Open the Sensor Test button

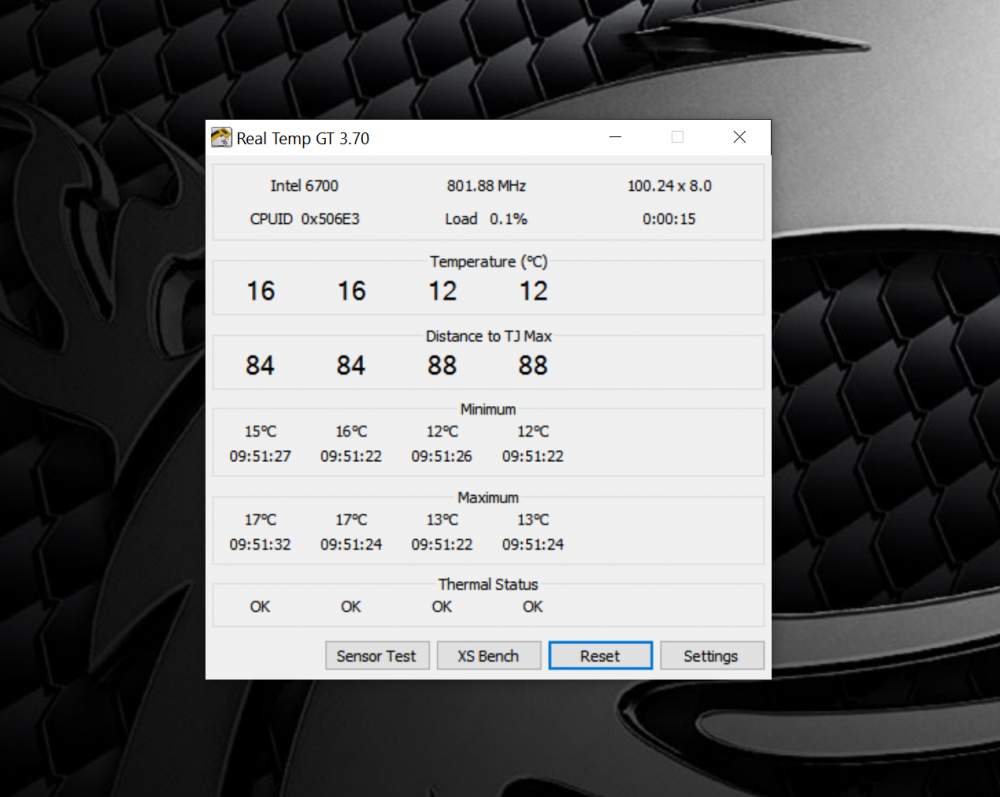(x=377, y=655)
